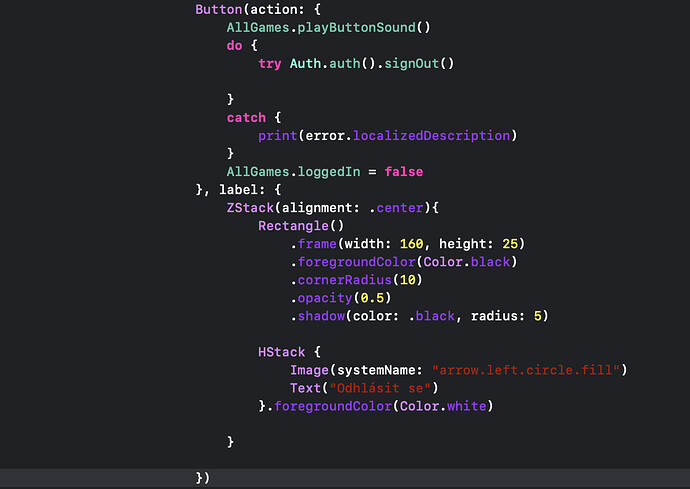Viewport: 690px width, 489px height.
Task: Click the "false" literal
Action: [404, 172]
